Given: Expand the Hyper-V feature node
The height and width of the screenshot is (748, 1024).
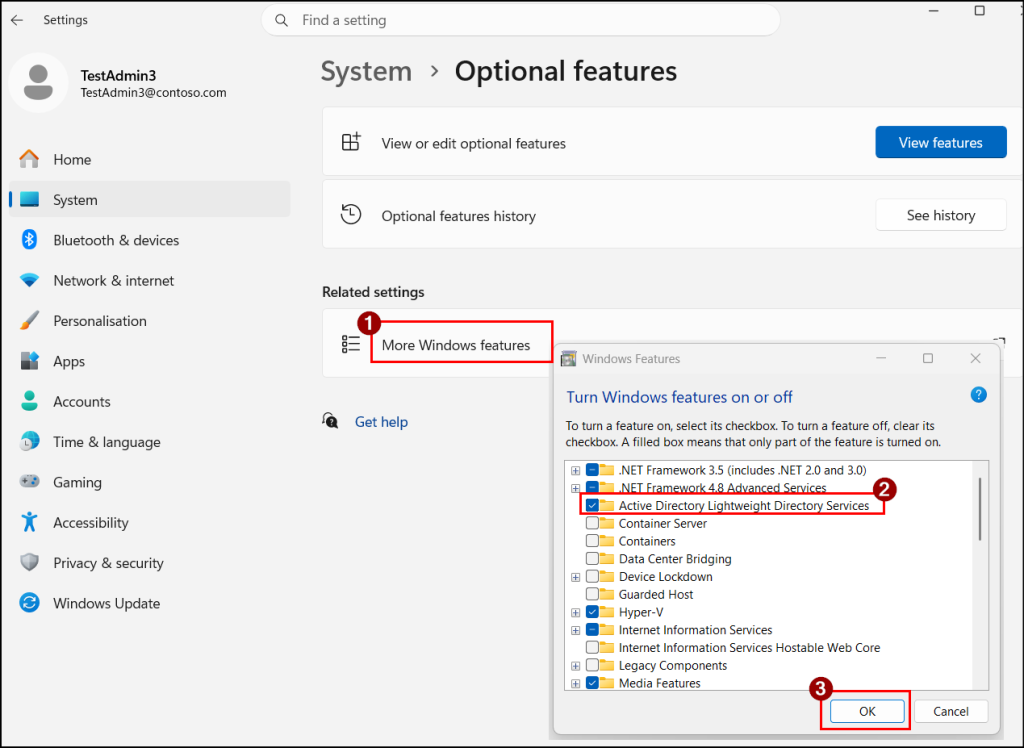Looking at the screenshot, I should (575, 612).
